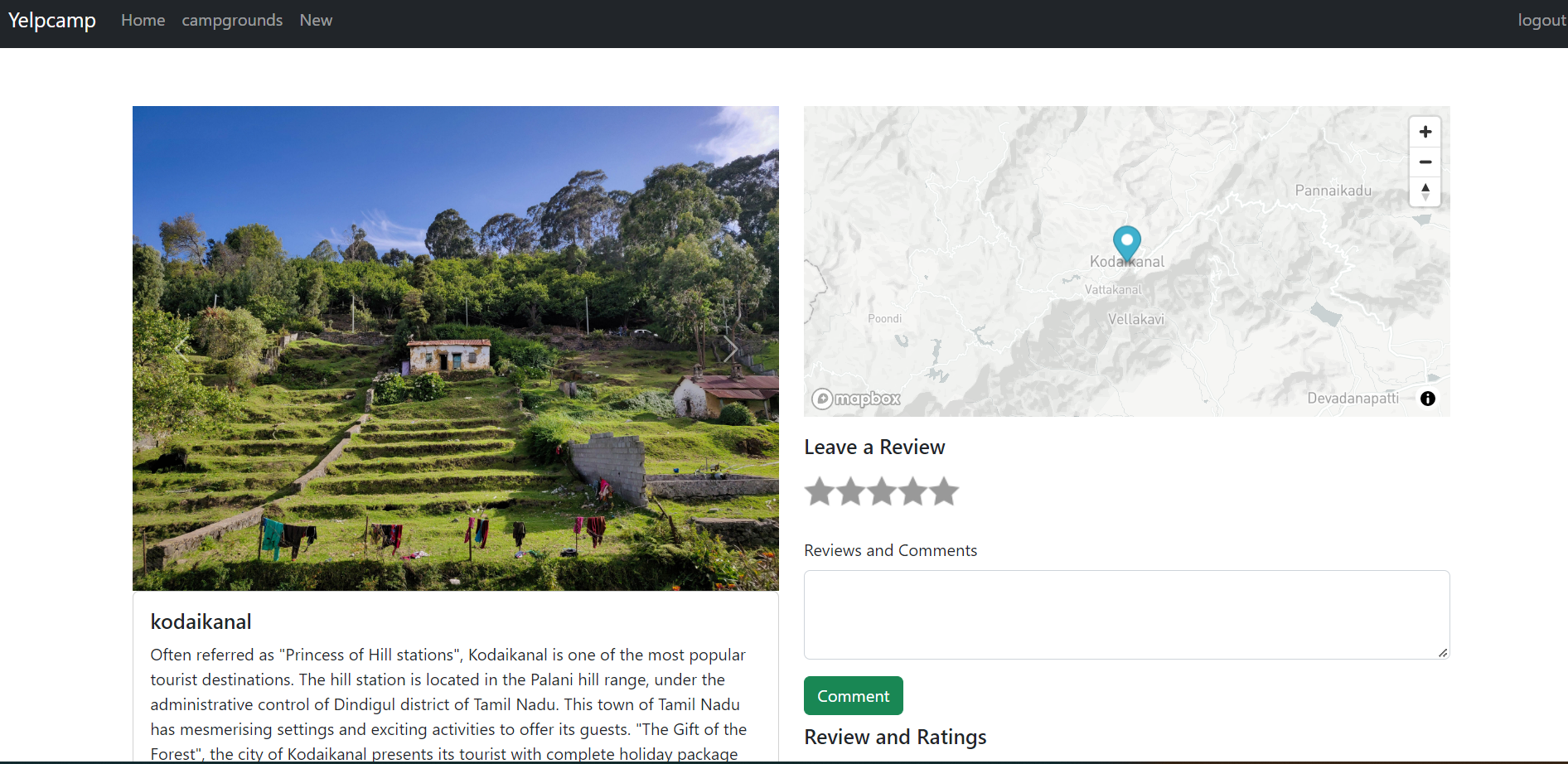This screenshot has width=1568, height=764.
Task: Zoom out on the map
Action: [x=1425, y=162]
